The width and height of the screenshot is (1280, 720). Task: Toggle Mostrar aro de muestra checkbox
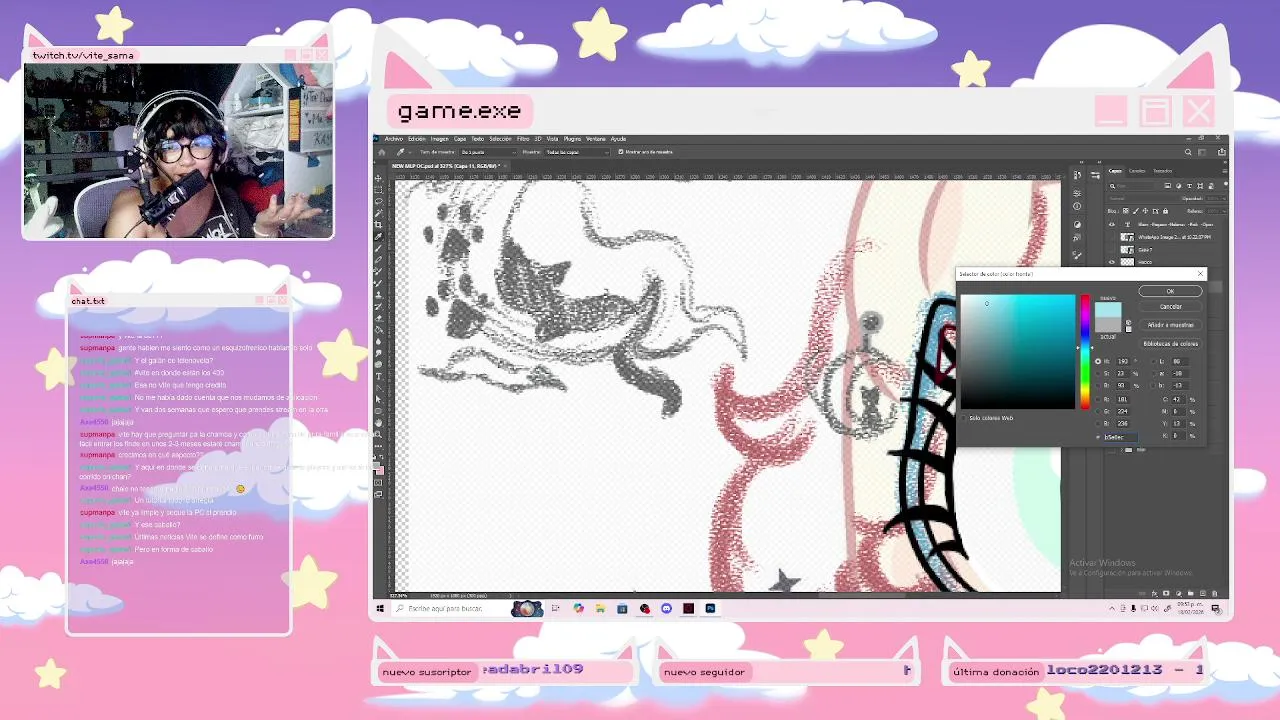620,152
